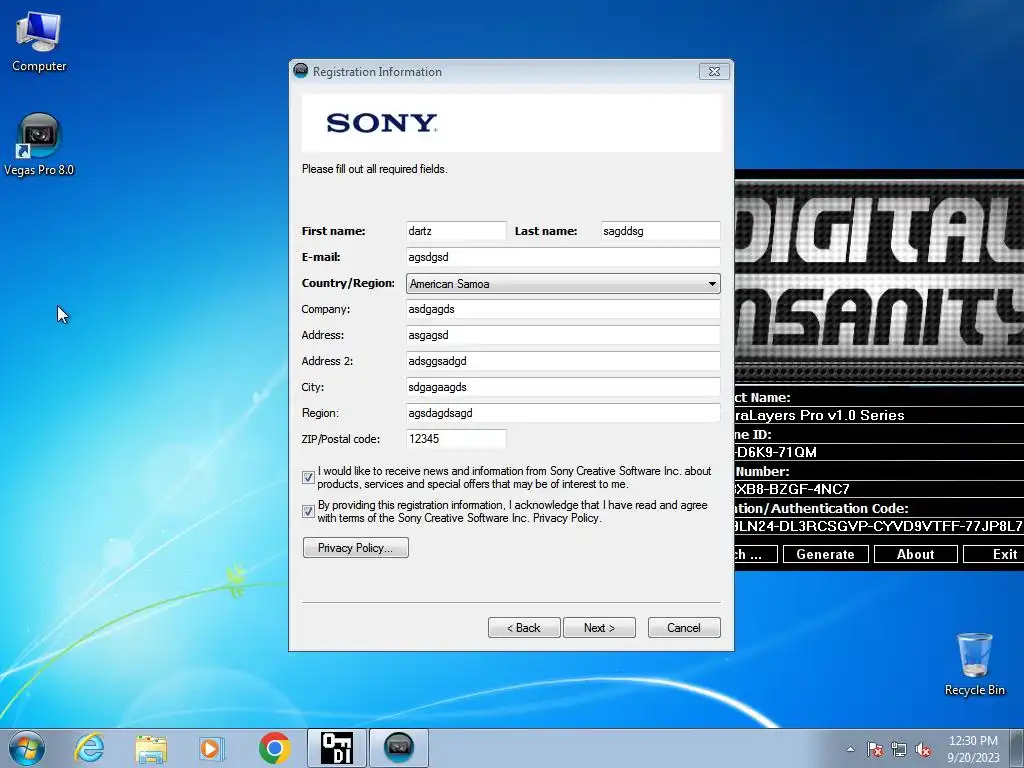This screenshot has height=768, width=1024.
Task: Open the Recycle Bin on desktop
Action: click(974, 664)
